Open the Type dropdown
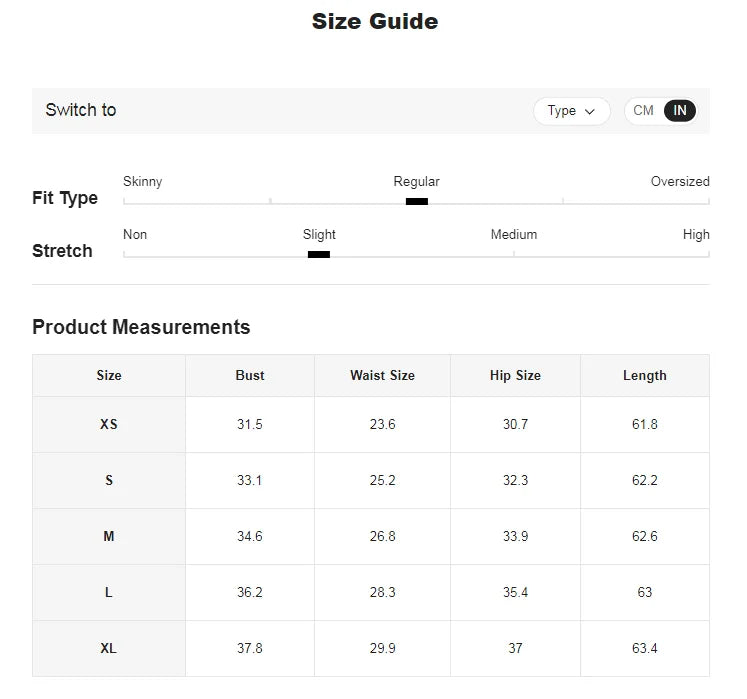The image size is (747, 699). (571, 111)
